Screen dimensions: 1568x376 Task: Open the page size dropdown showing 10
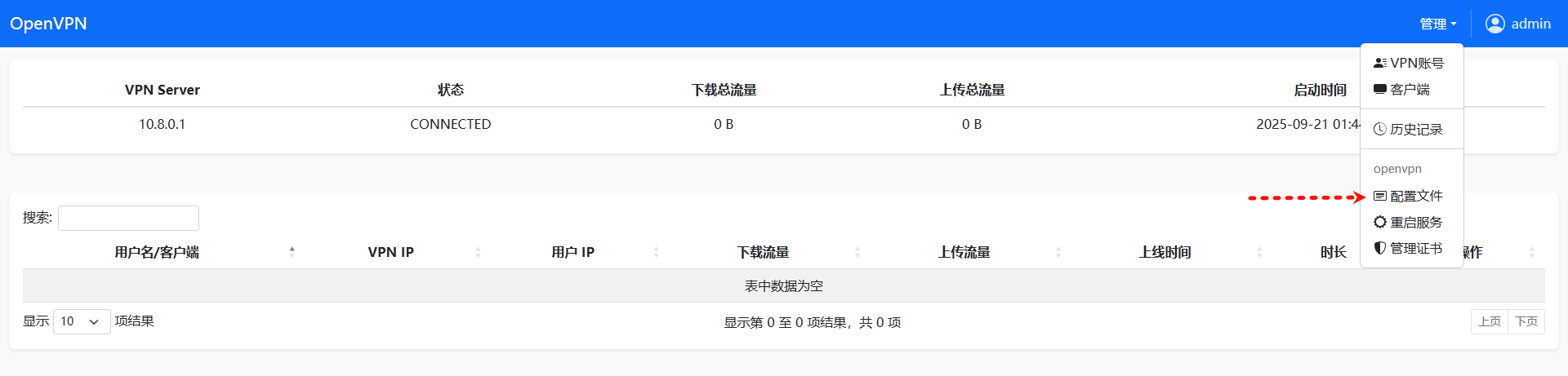pyautogui.click(x=82, y=322)
